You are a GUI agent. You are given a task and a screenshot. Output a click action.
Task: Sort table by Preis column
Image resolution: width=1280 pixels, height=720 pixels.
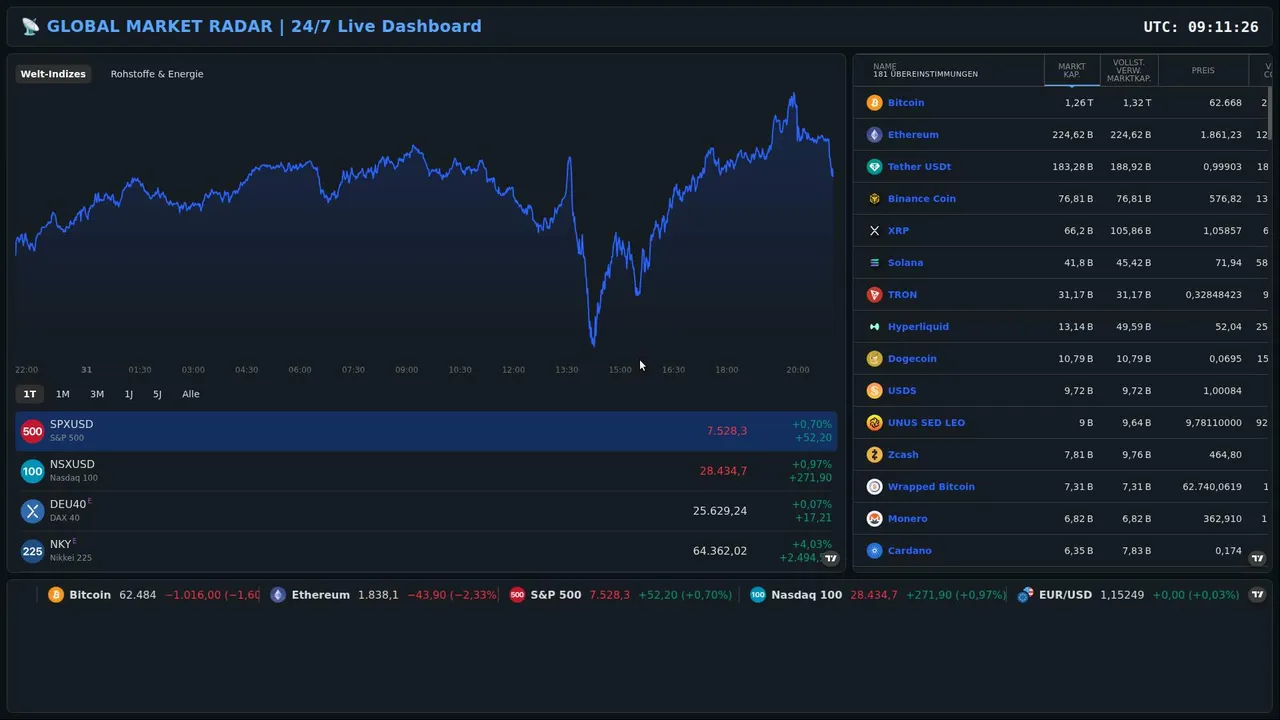coord(1203,71)
